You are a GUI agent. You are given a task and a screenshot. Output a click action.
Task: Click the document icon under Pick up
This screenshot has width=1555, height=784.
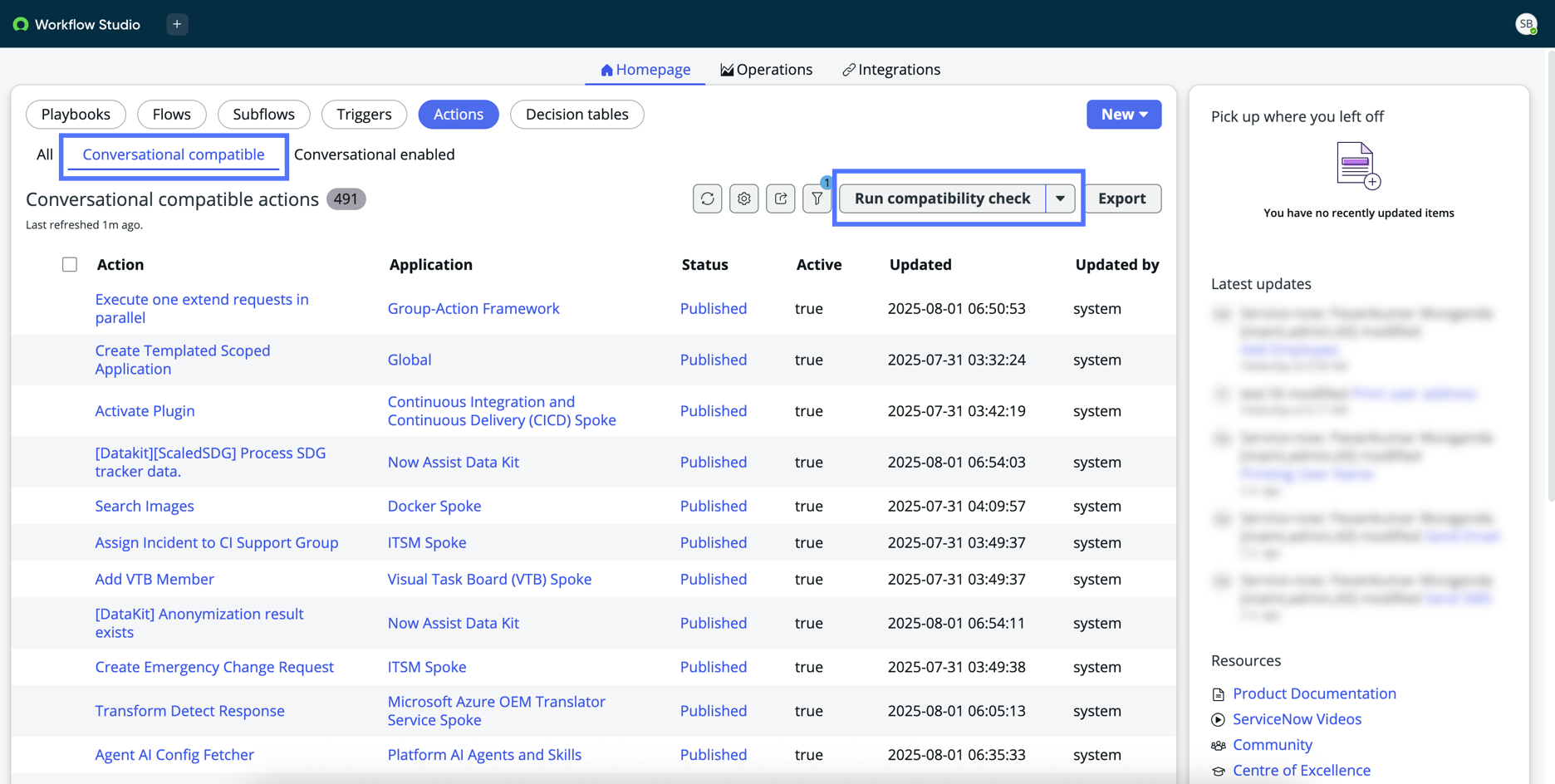click(x=1358, y=165)
